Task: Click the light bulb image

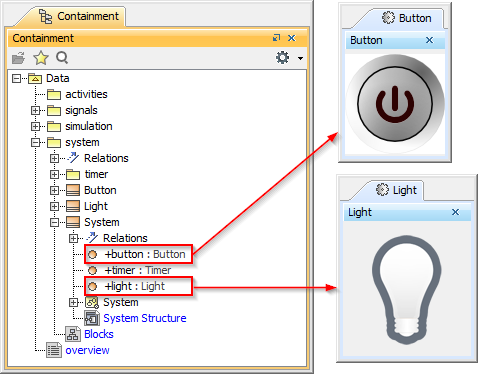Action: [407, 289]
